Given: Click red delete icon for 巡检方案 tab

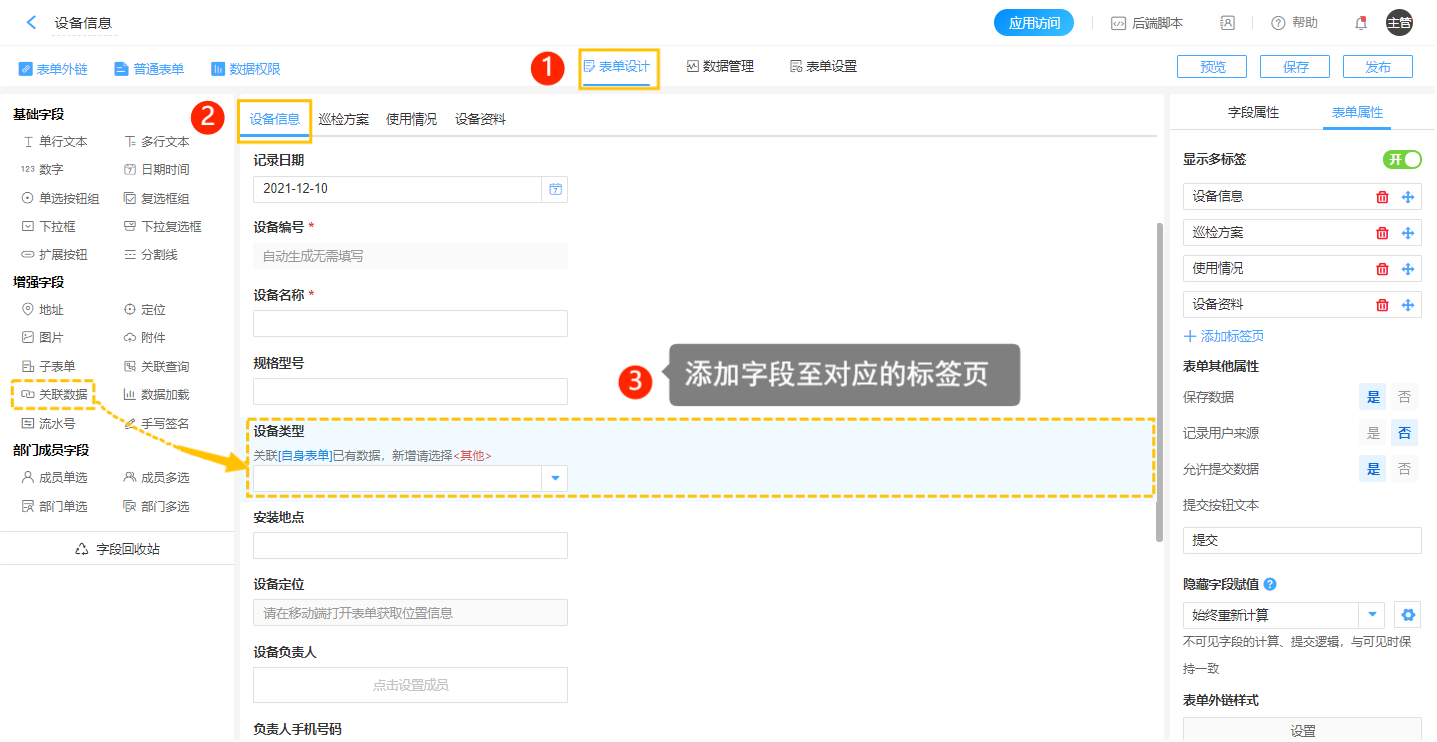Looking at the screenshot, I should click(x=1382, y=233).
